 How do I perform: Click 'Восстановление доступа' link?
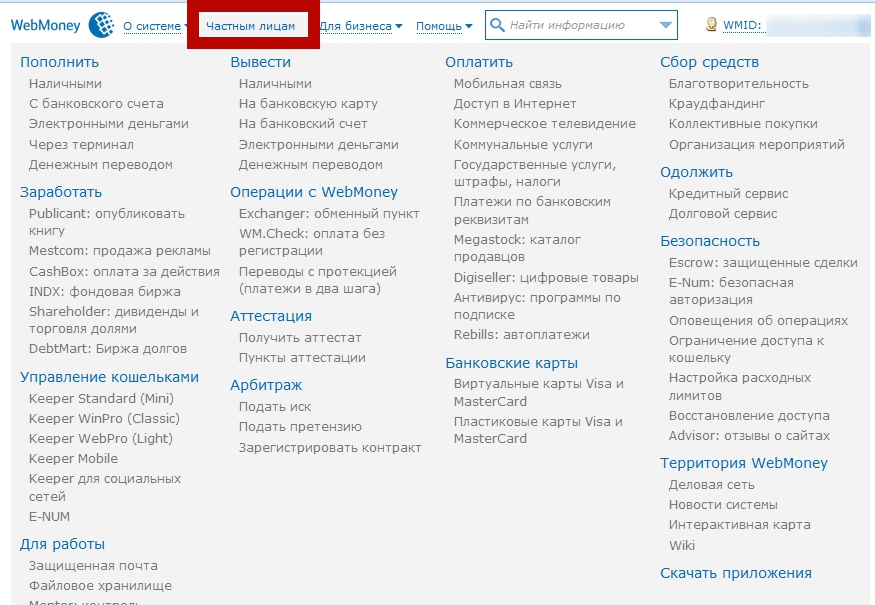[x=749, y=416]
